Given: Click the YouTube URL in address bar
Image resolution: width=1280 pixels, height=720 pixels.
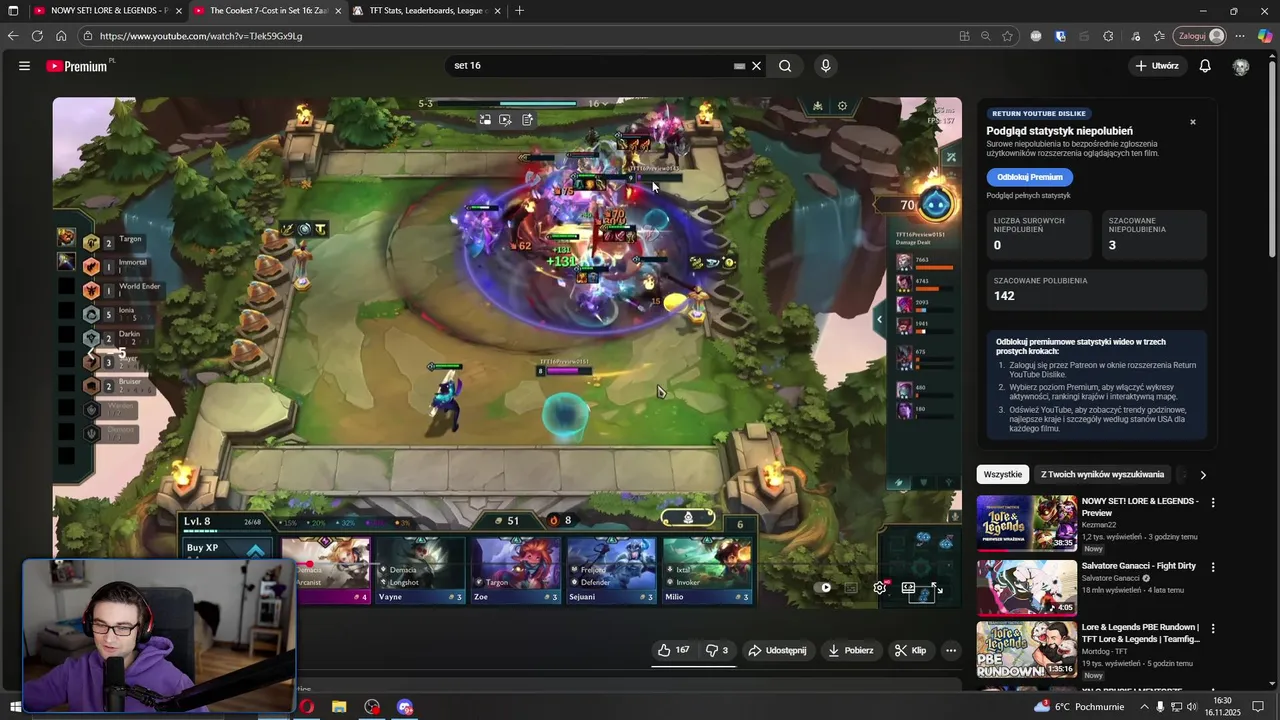Looking at the screenshot, I should pos(201,36).
